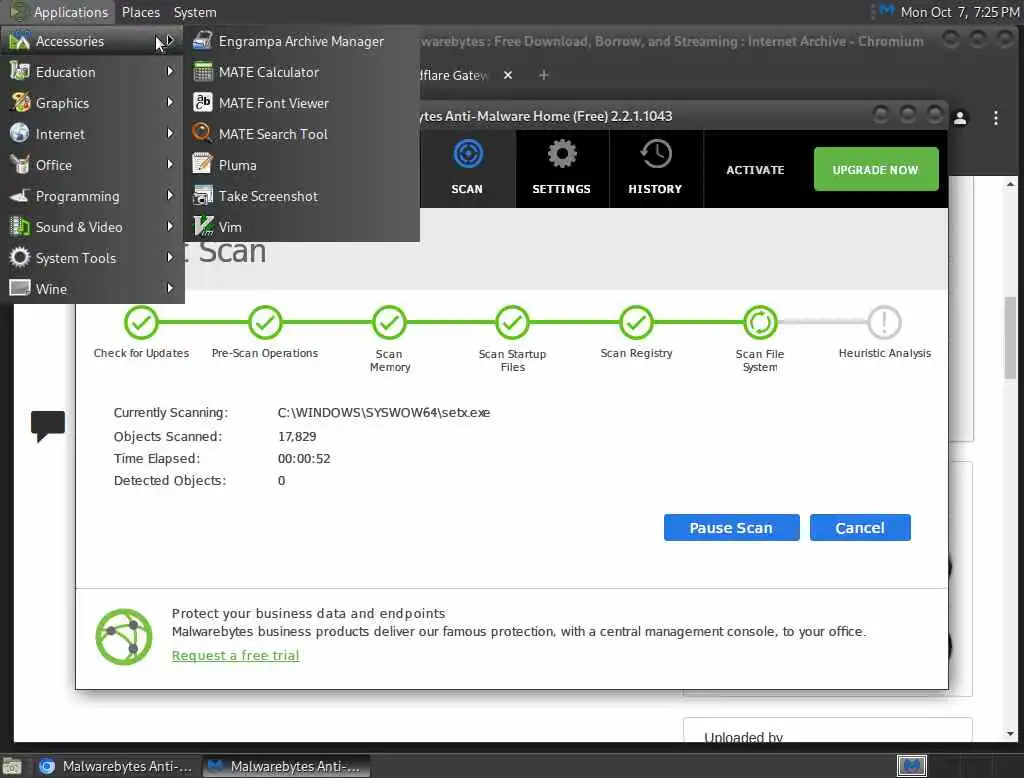Click the Time Elapsed value 00:00:52
This screenshot has width=1024, height=778.
click(304, 459)
